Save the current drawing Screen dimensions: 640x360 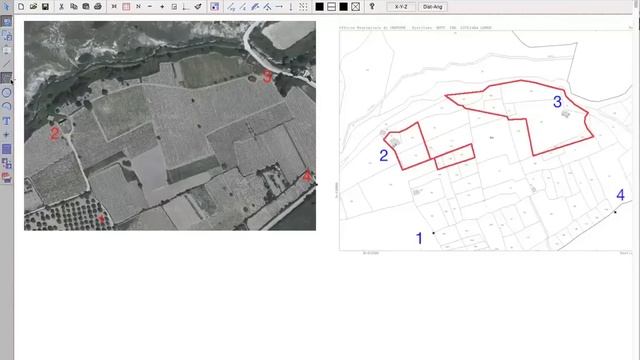point(45,7)
